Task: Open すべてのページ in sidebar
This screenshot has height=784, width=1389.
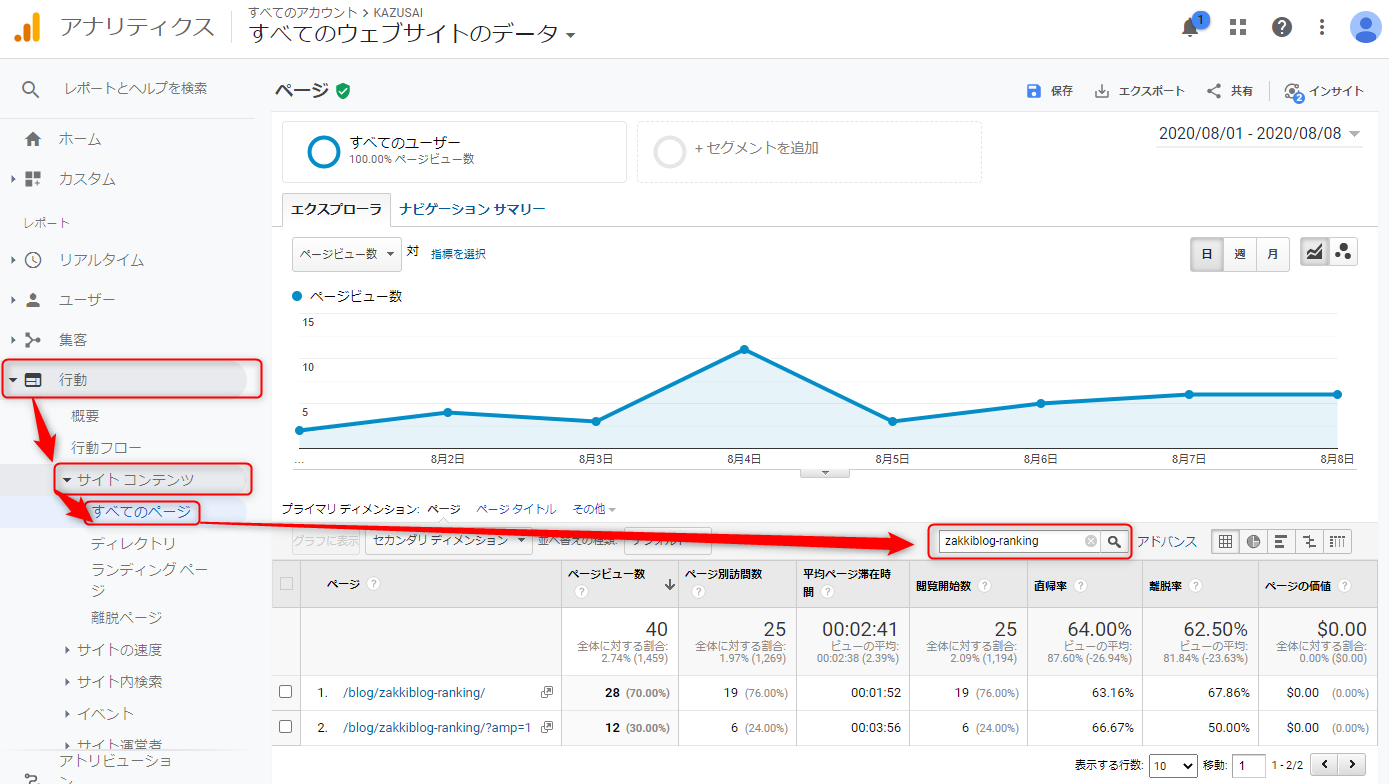Action: 141,512
